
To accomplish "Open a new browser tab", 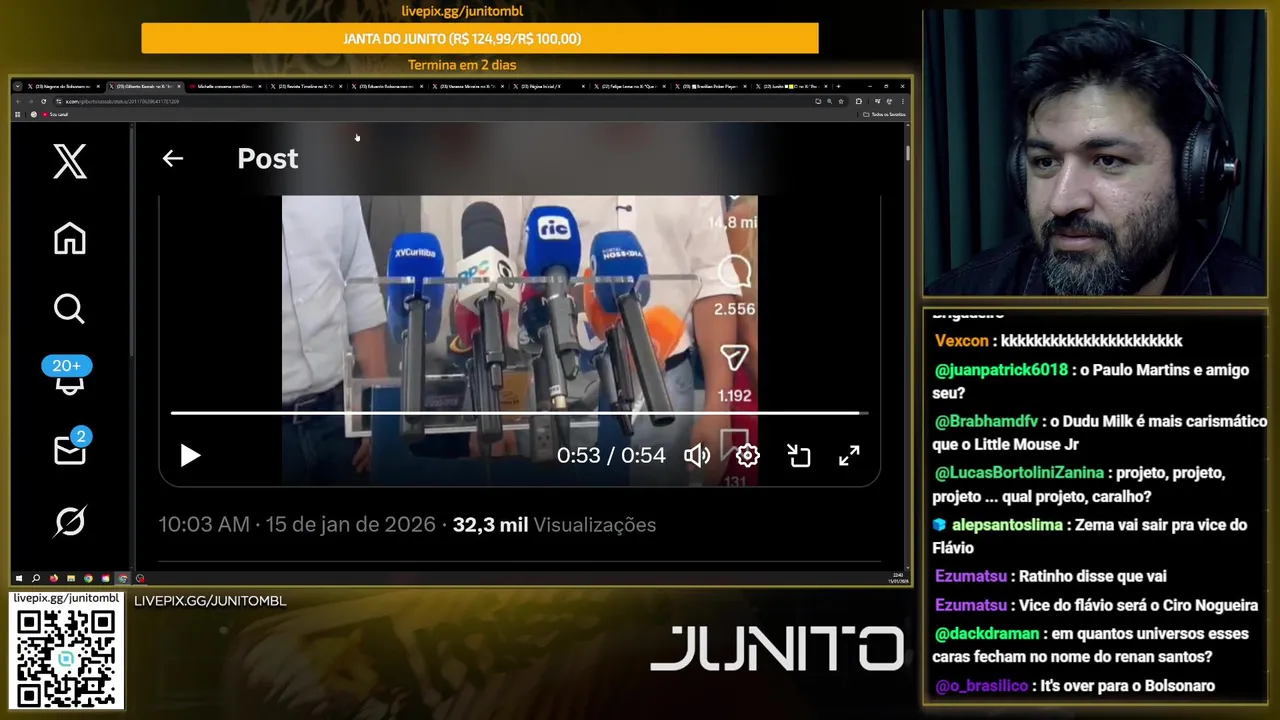I will click(x=838, y=87).
